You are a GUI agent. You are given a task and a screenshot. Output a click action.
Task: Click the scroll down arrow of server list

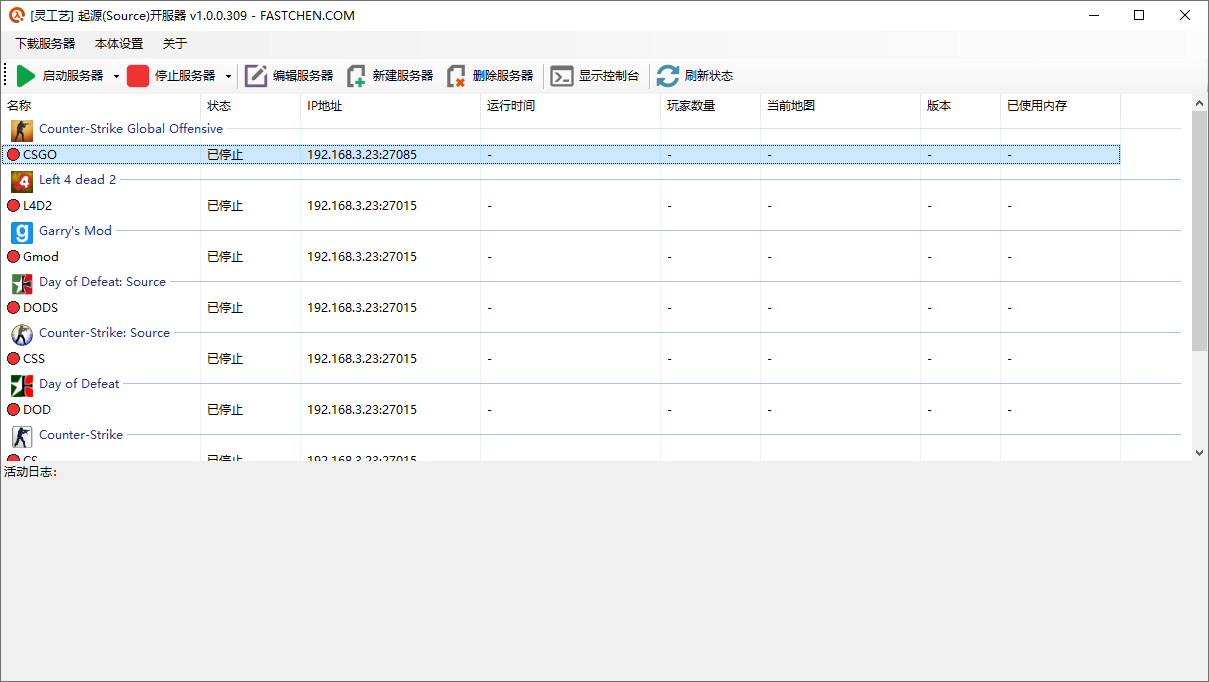[1200, 453]
